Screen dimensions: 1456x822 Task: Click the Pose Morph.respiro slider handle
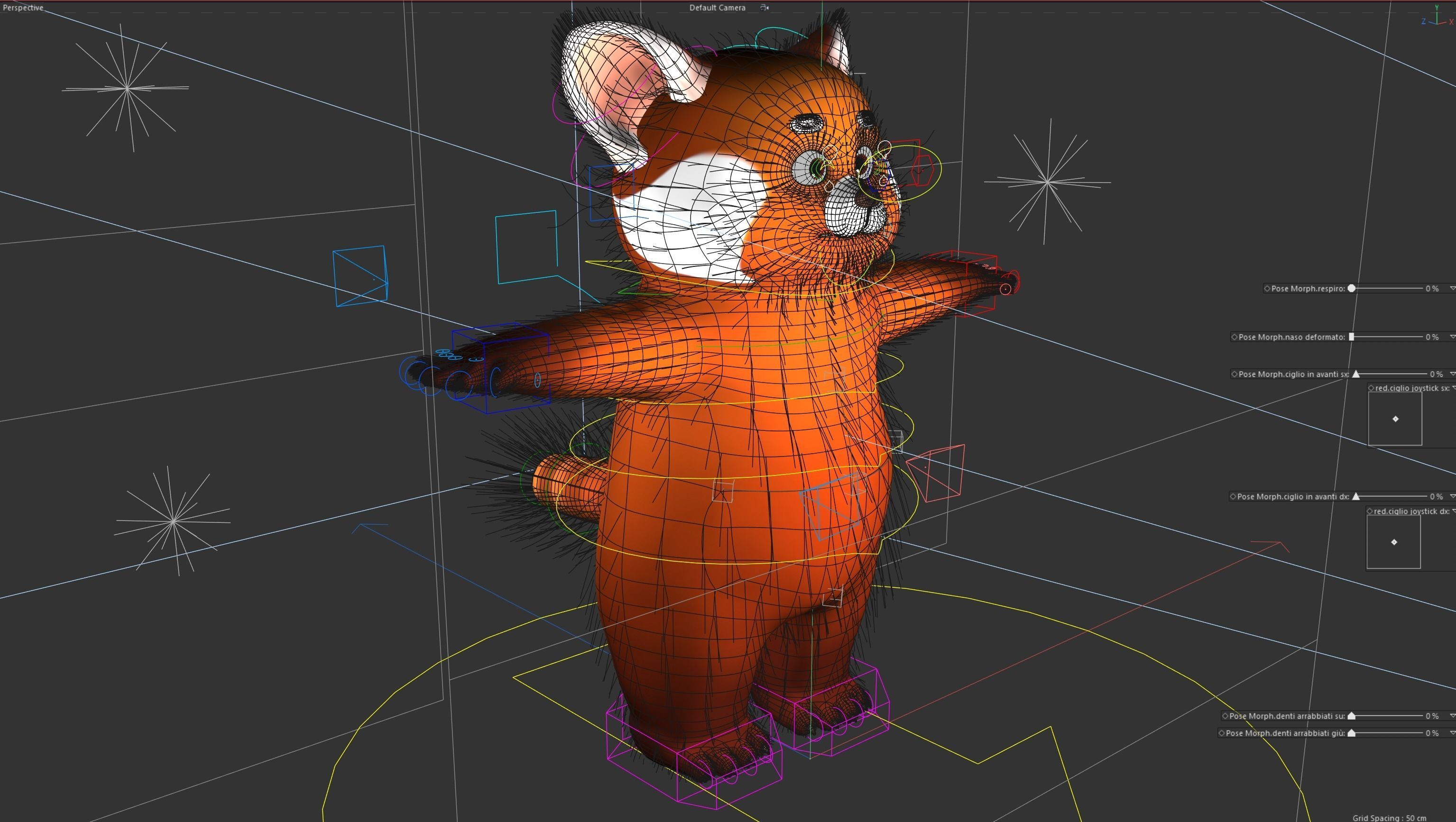[1352, 288]
